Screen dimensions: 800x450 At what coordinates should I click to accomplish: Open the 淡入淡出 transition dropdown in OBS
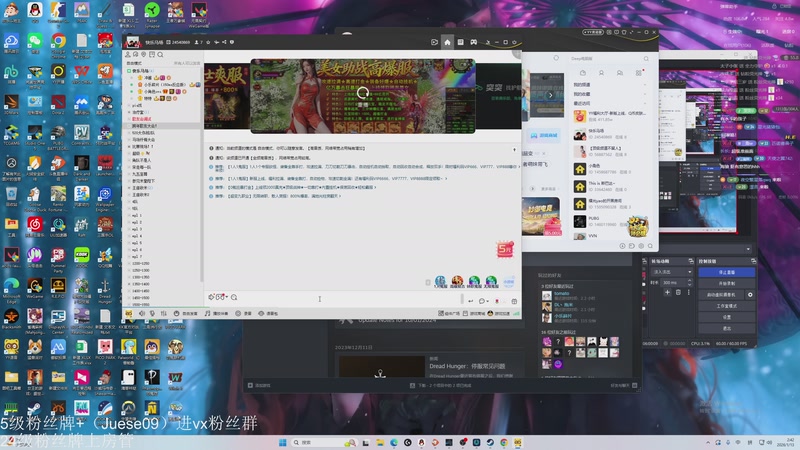point(672,272)
